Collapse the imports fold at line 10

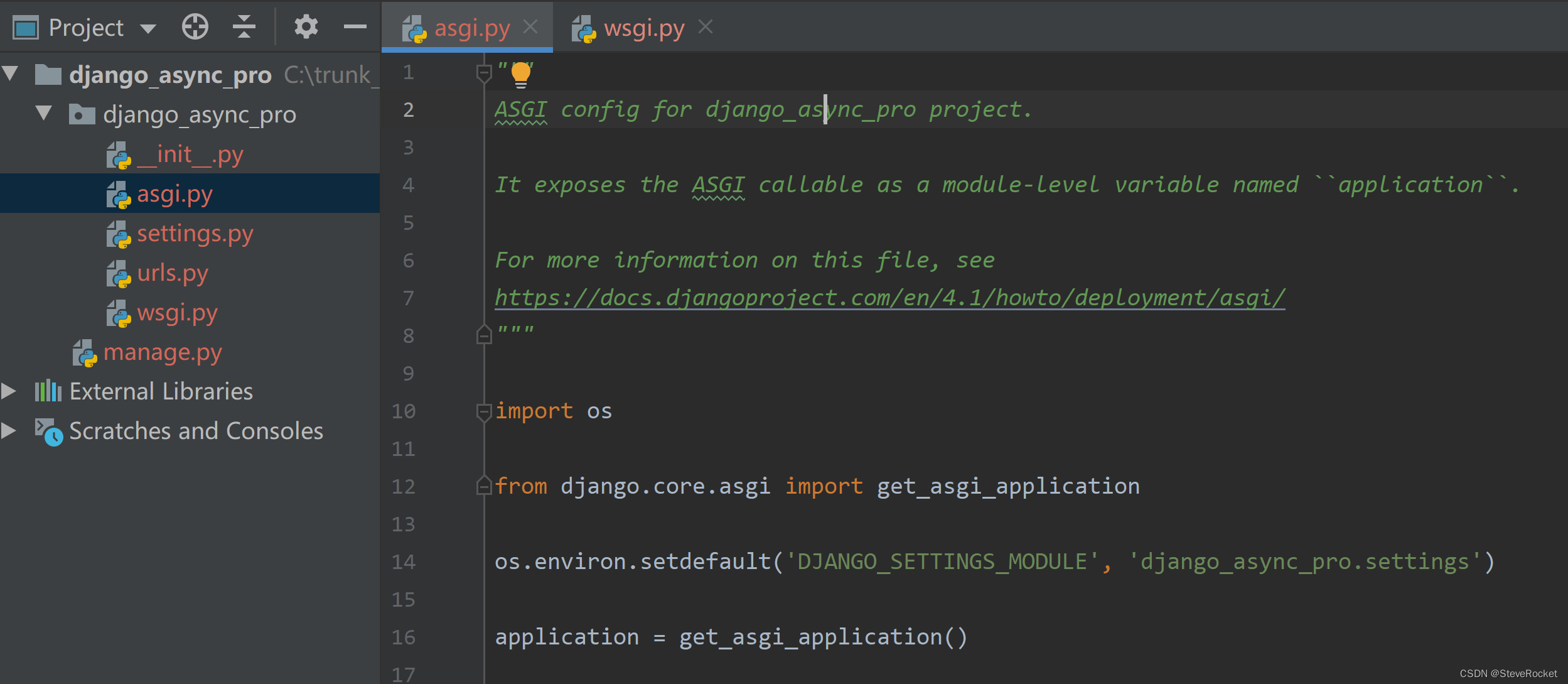tap(483, 411)
